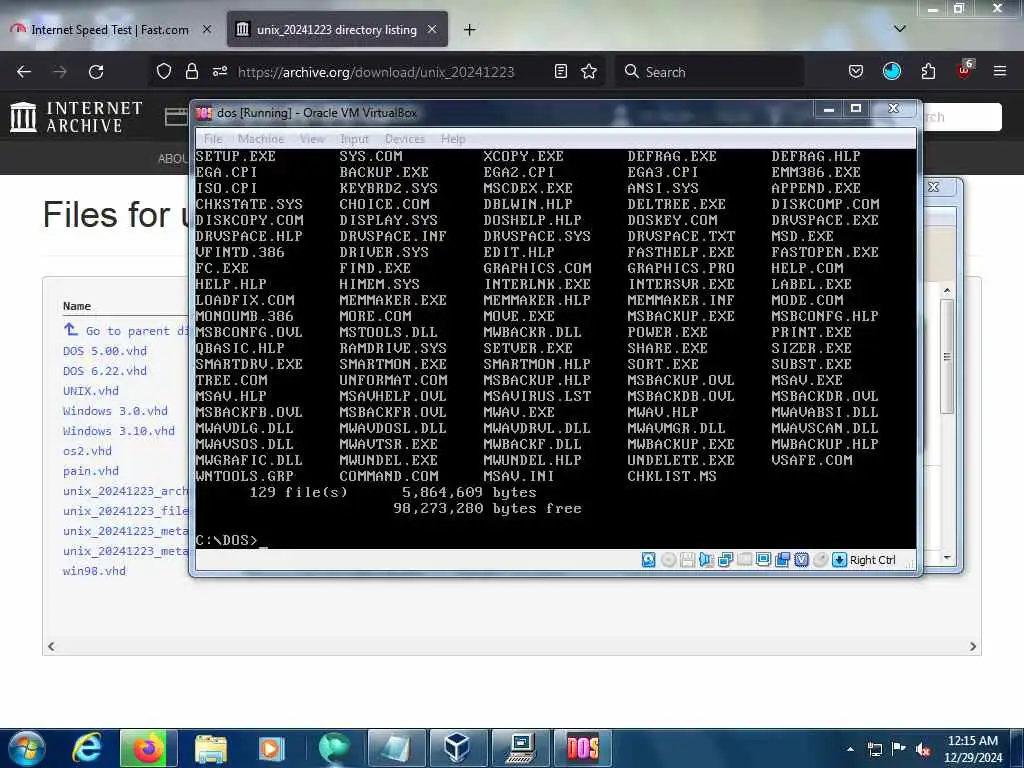Click the tracking protection shield icon
The image size is (1024, 768).
coord(164,72)
